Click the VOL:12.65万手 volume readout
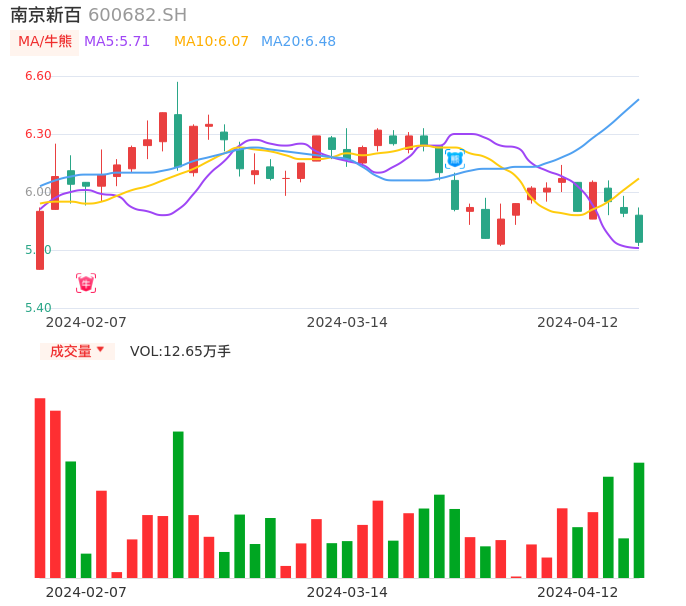The image size is (686, 606). [x=180, y=351]
